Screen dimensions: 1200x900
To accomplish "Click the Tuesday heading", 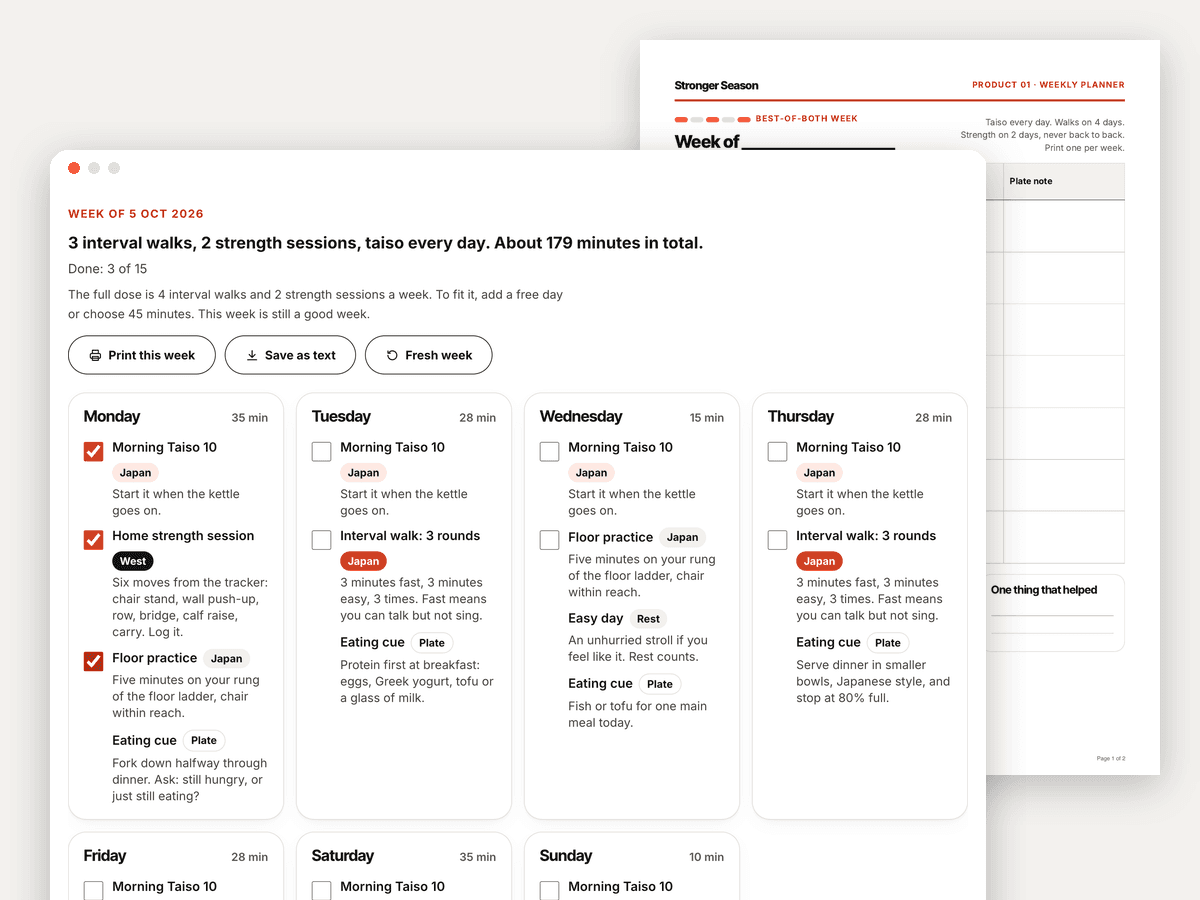I will [341, 417].
